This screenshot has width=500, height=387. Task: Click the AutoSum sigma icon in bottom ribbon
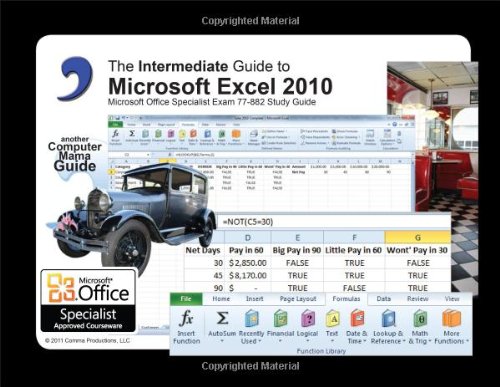(222, 318)
